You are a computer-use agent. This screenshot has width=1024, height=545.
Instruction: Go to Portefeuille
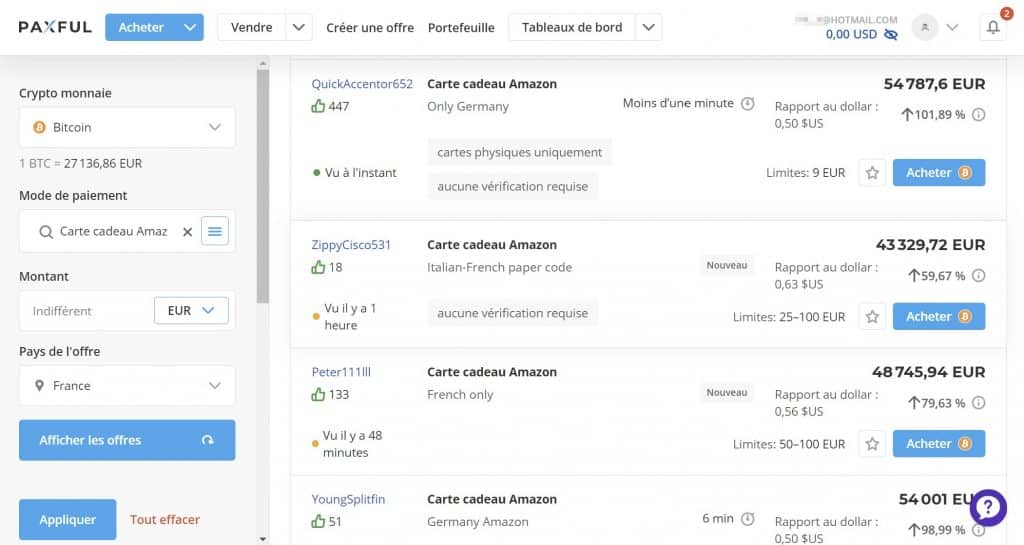coord(461,28)
